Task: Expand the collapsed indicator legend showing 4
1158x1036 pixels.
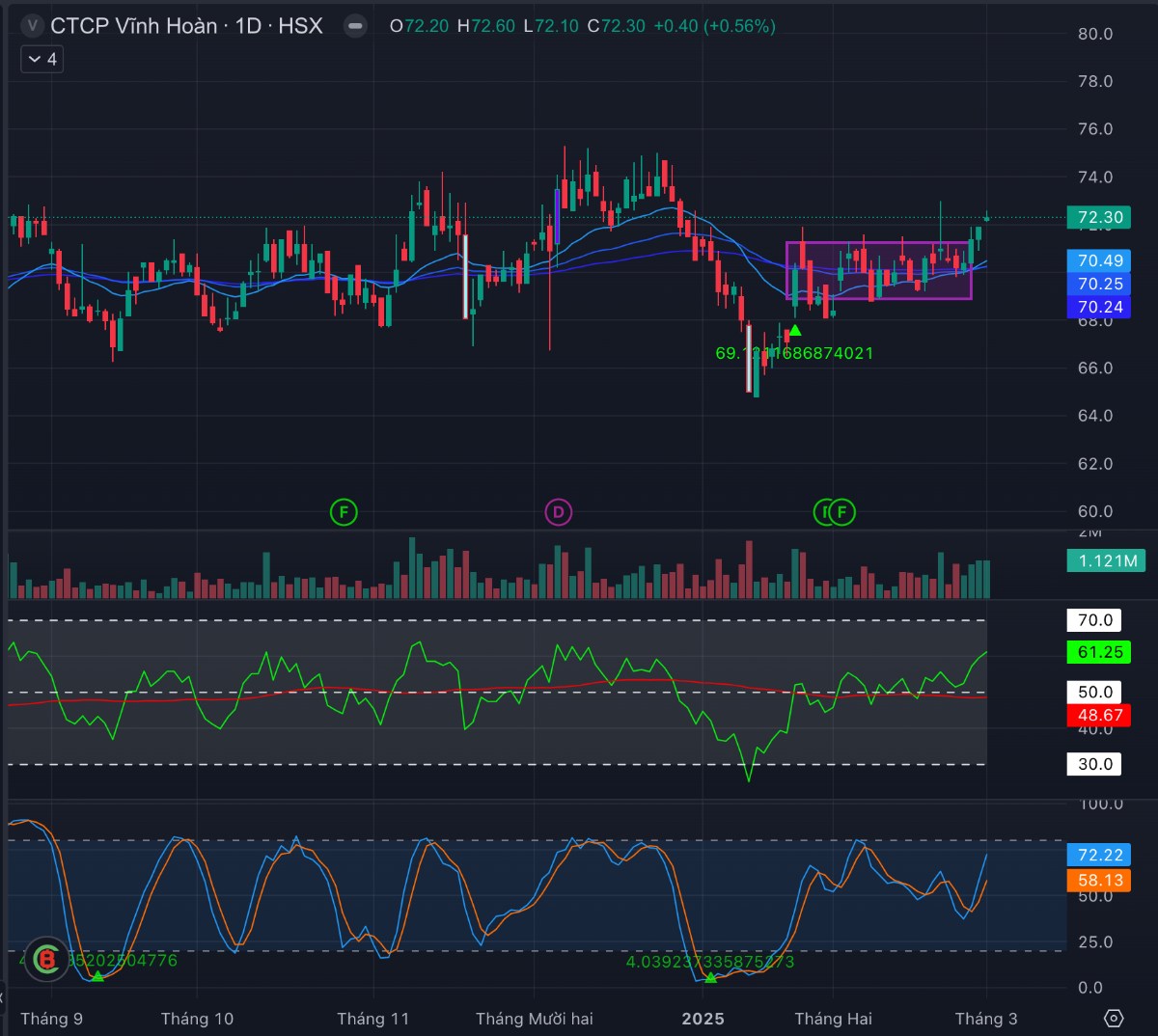Action: coord(41,60)
